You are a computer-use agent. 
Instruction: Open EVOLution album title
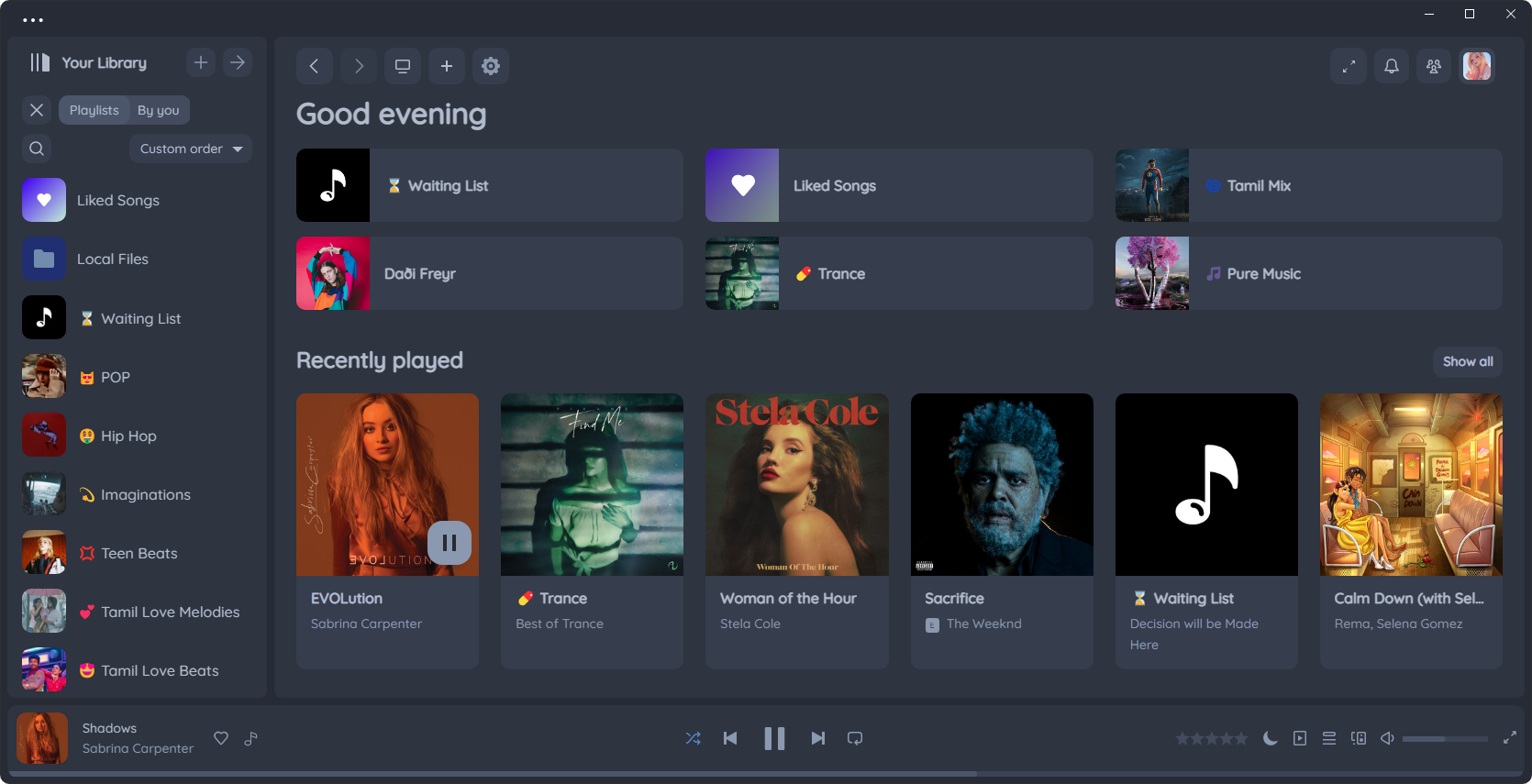[x=347, y=598]
